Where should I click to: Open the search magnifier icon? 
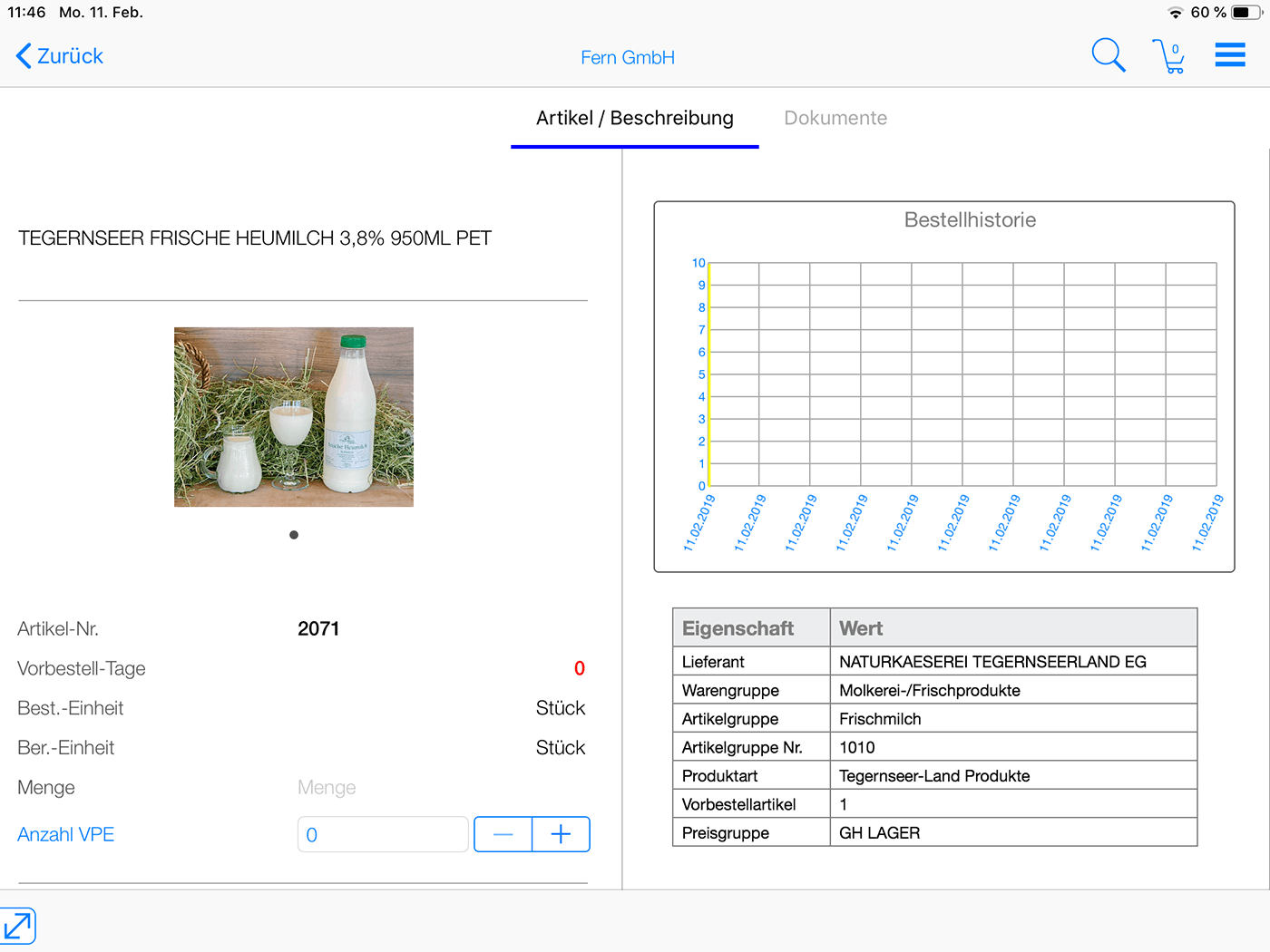[x=1108, y=55]
